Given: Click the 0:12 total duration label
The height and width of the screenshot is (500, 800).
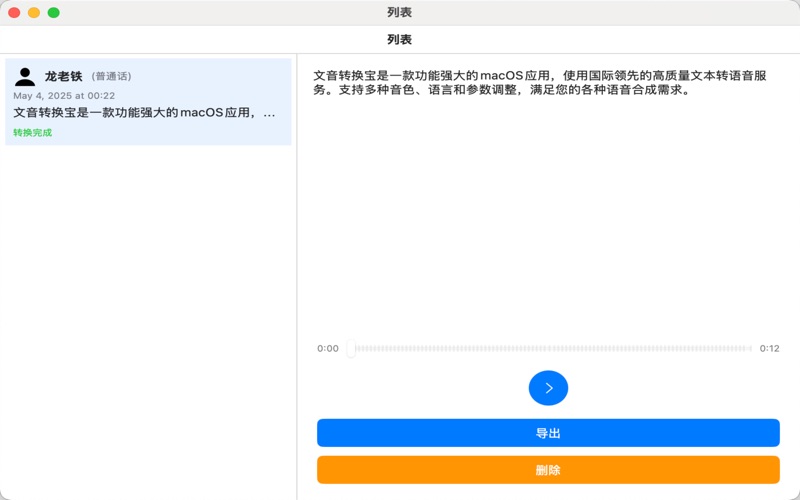Looking at the screenshot, I should [x=769, y=348].
